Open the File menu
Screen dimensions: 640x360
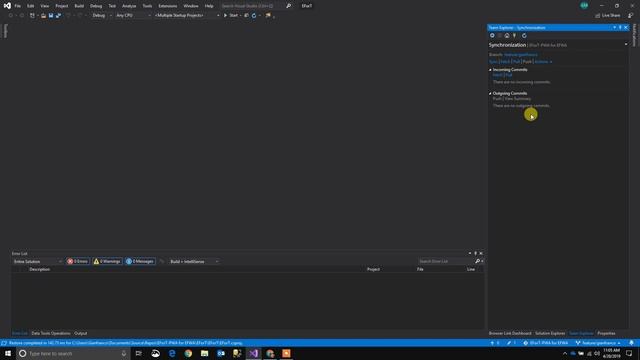(x=18, y=6)
